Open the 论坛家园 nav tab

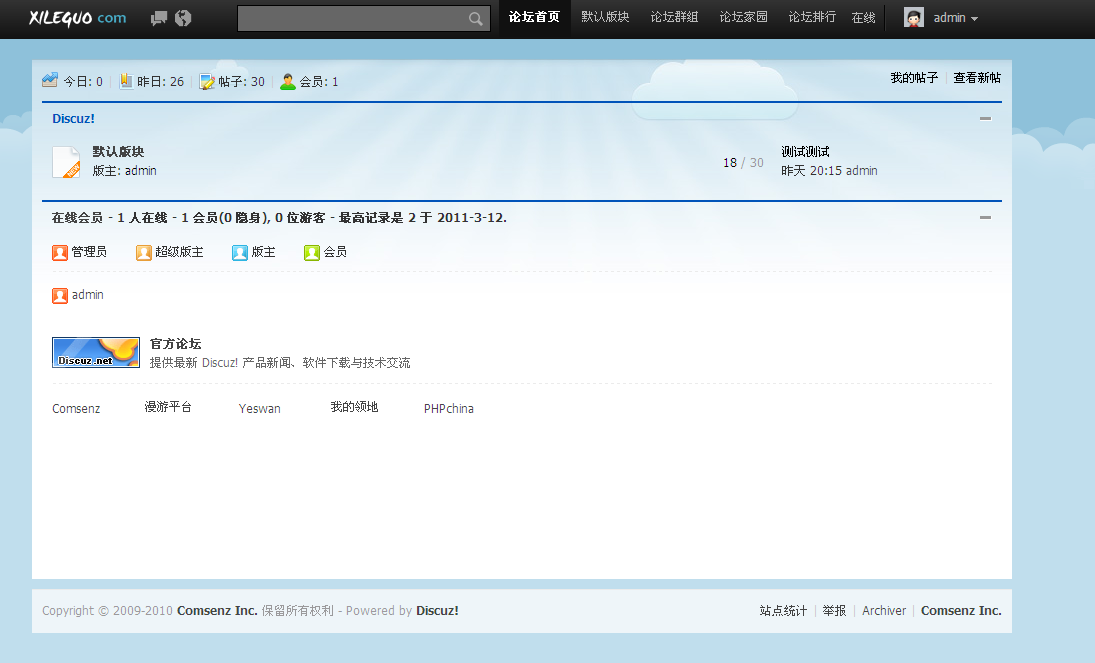pos(743,17)
